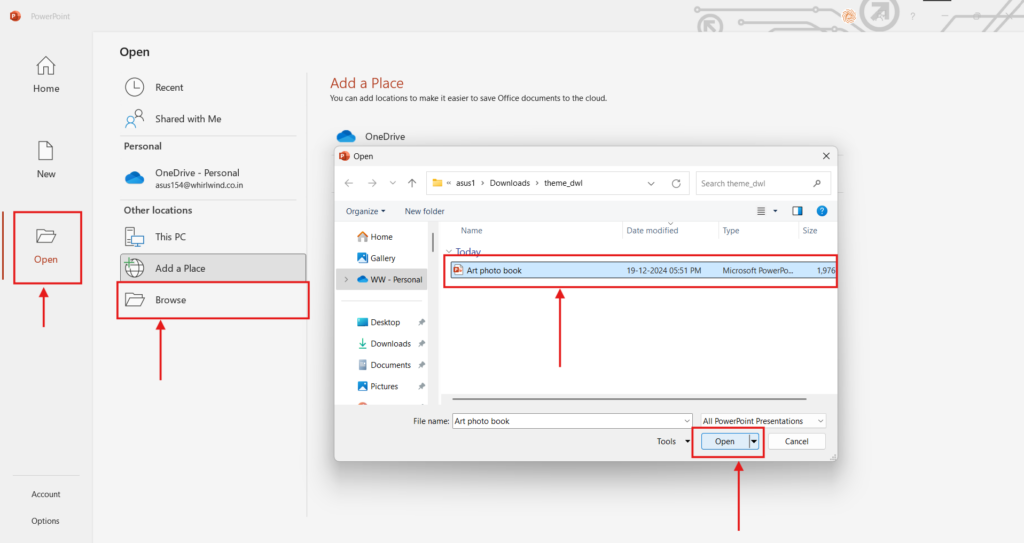Expand the WW - Personal tree node
The height and width of the screenshot is (543, 1024).
346,279
